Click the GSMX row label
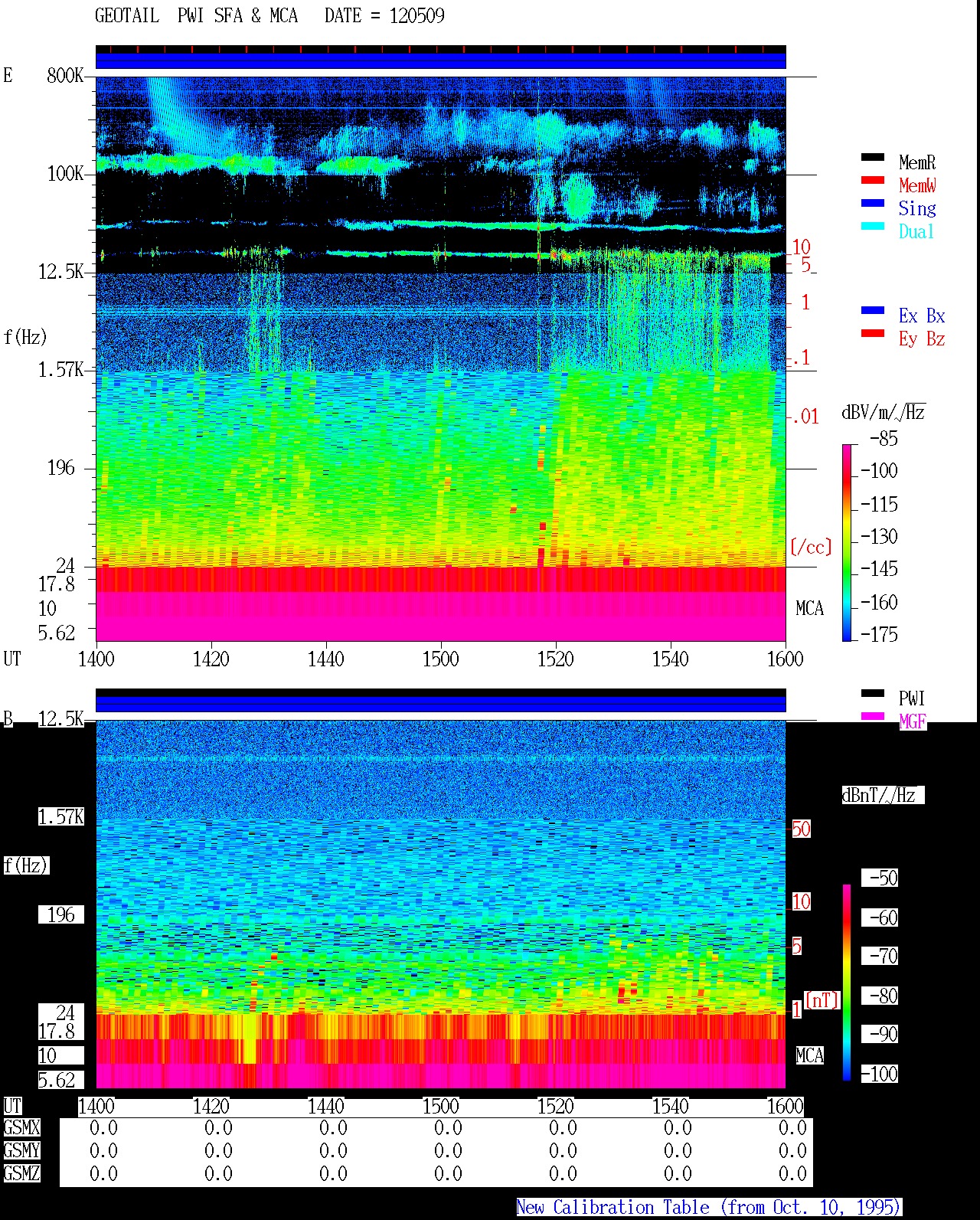 (21, 1128)
